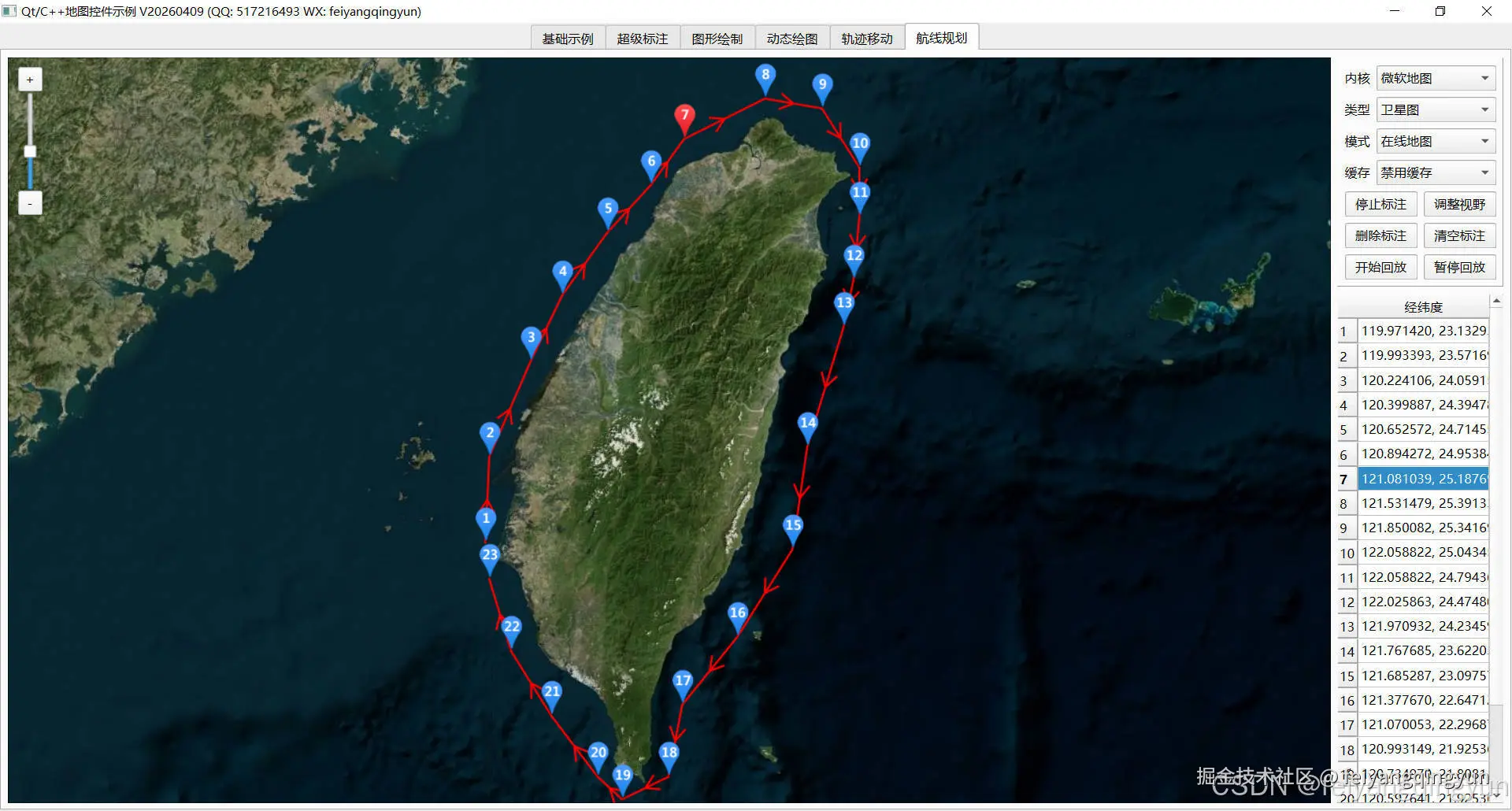Select row 13 coordinate 121.970932
1512x811 pixels.
click(1424, 627)
